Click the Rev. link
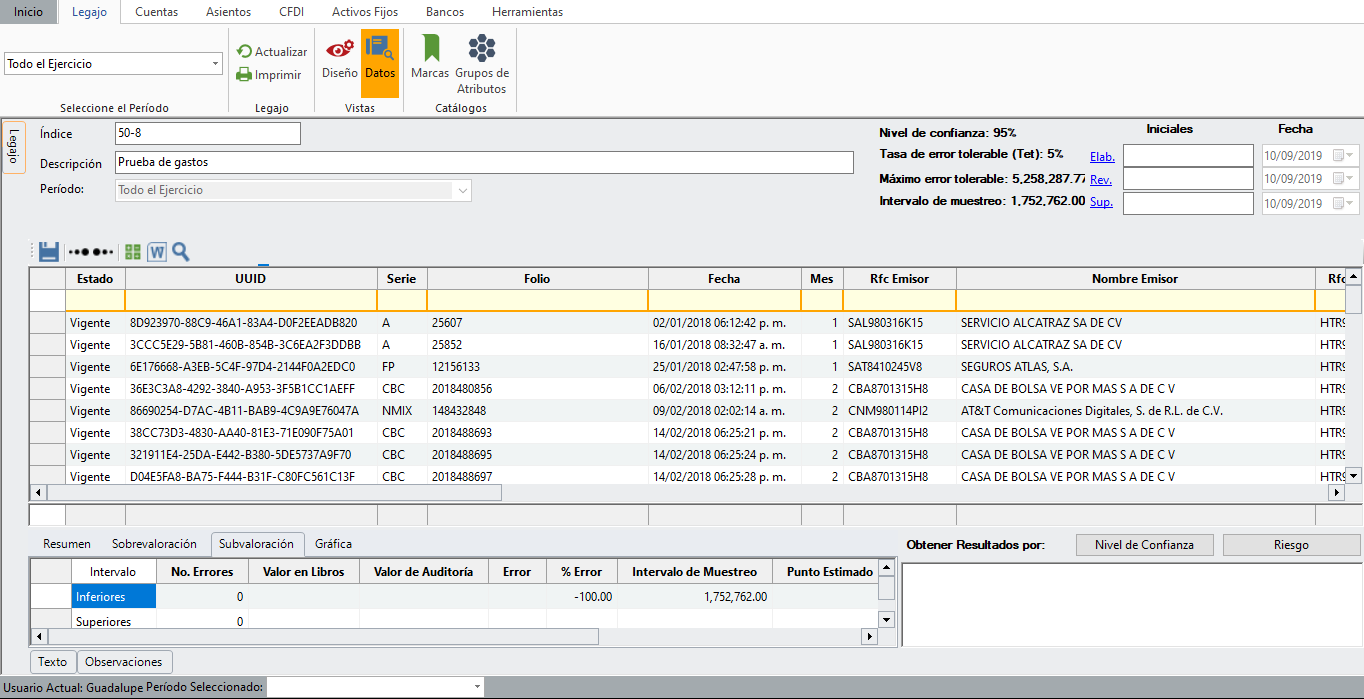 click(1100, 180)
